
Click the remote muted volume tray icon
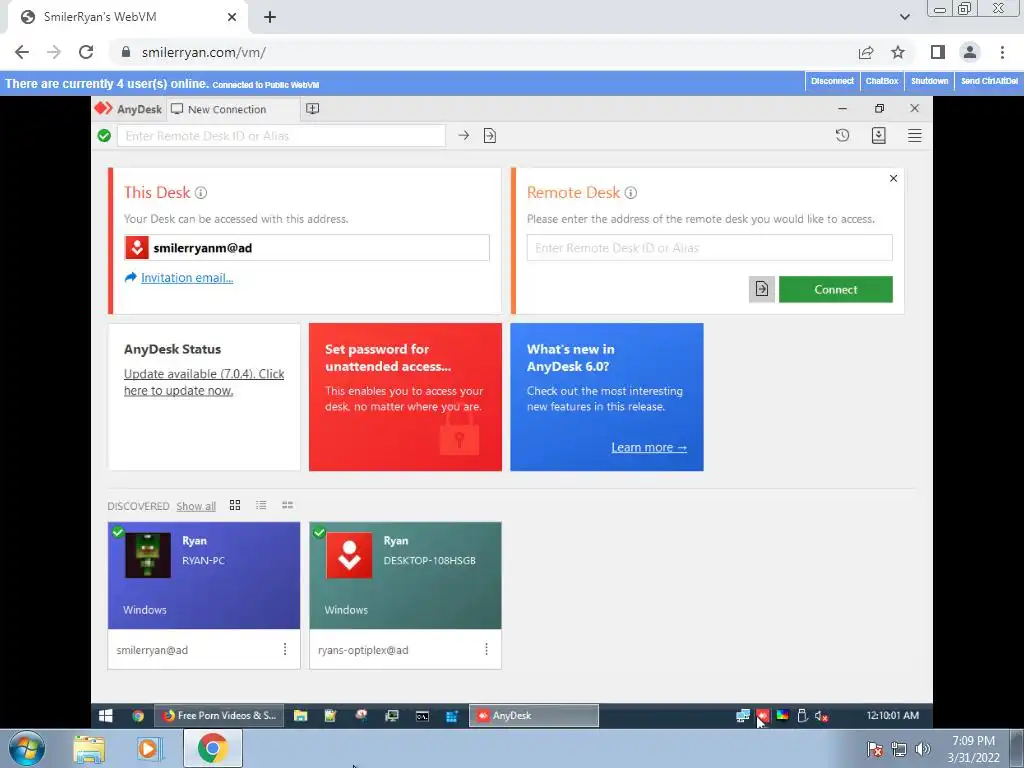click(x=822, y=716)
